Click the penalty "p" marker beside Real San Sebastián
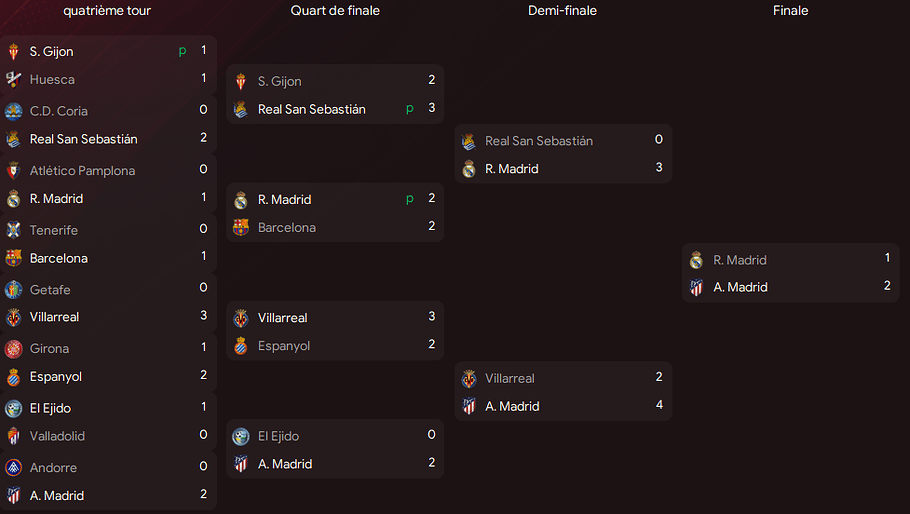The height and width of the screenshot is (514, 910). [x=410, y=109]
